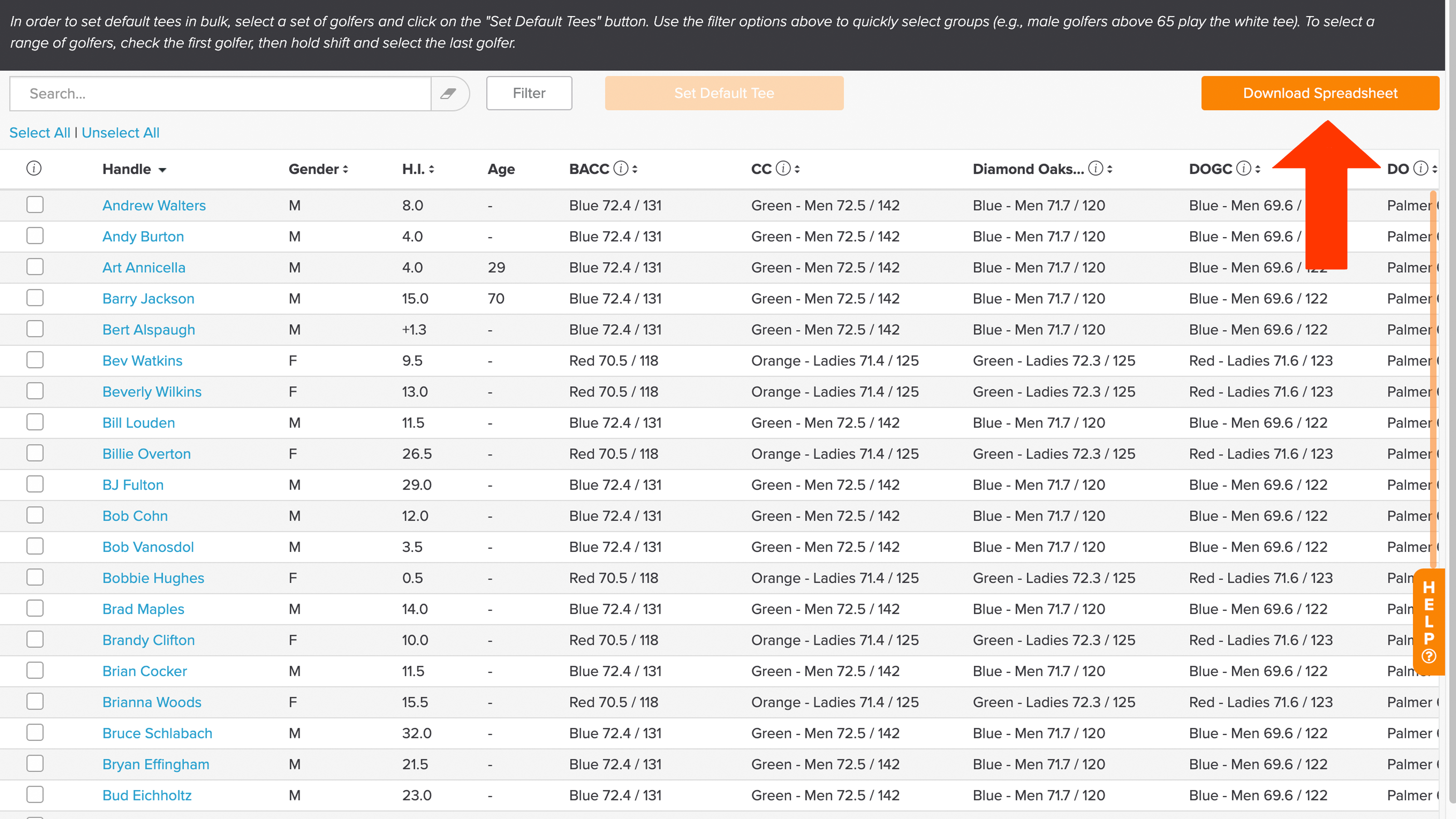Click Bryan Effingham's handicap 21.5
1456x819 pixels.
tap(416, 764)
